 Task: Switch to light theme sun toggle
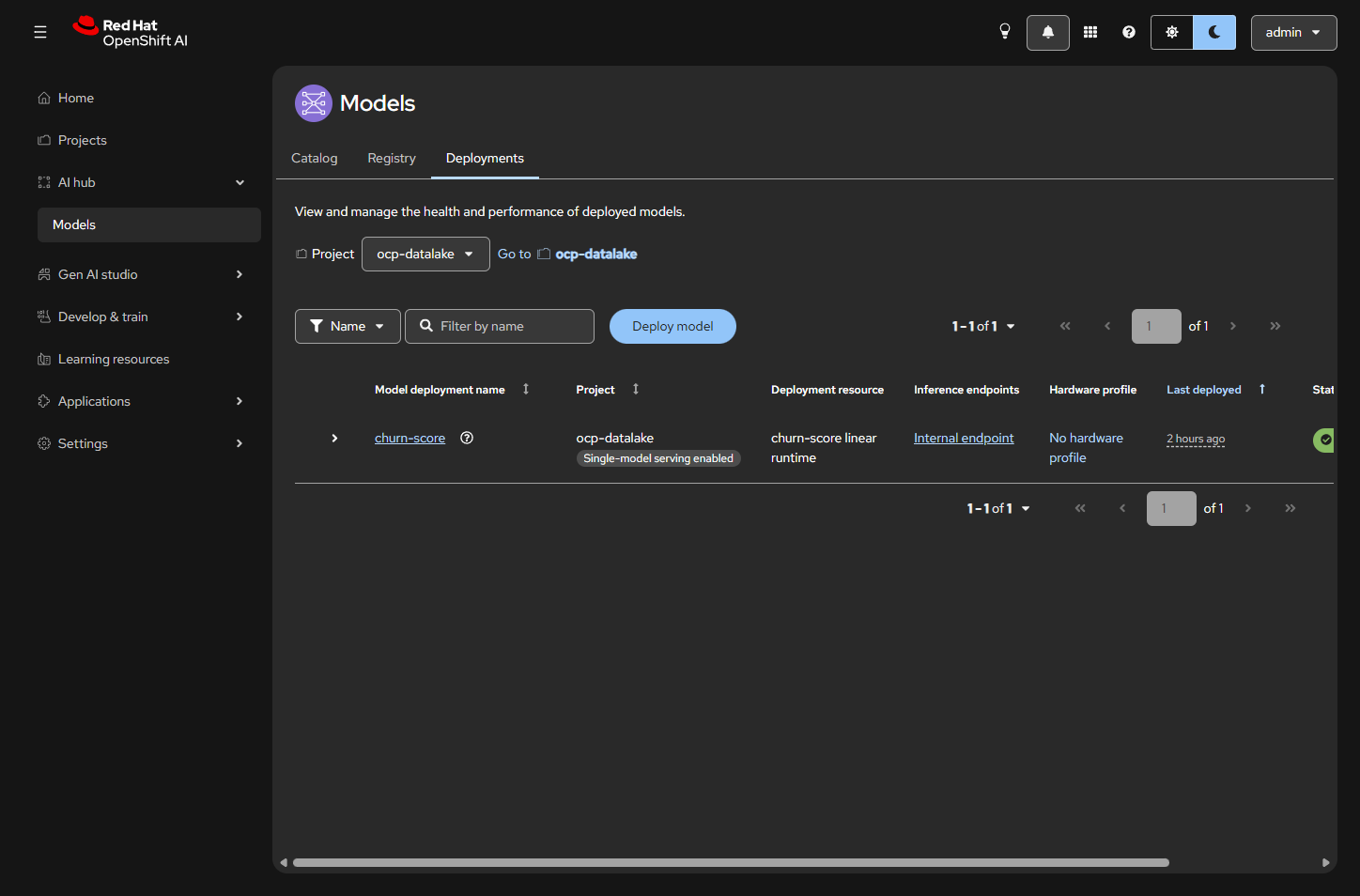[1172, 32]
